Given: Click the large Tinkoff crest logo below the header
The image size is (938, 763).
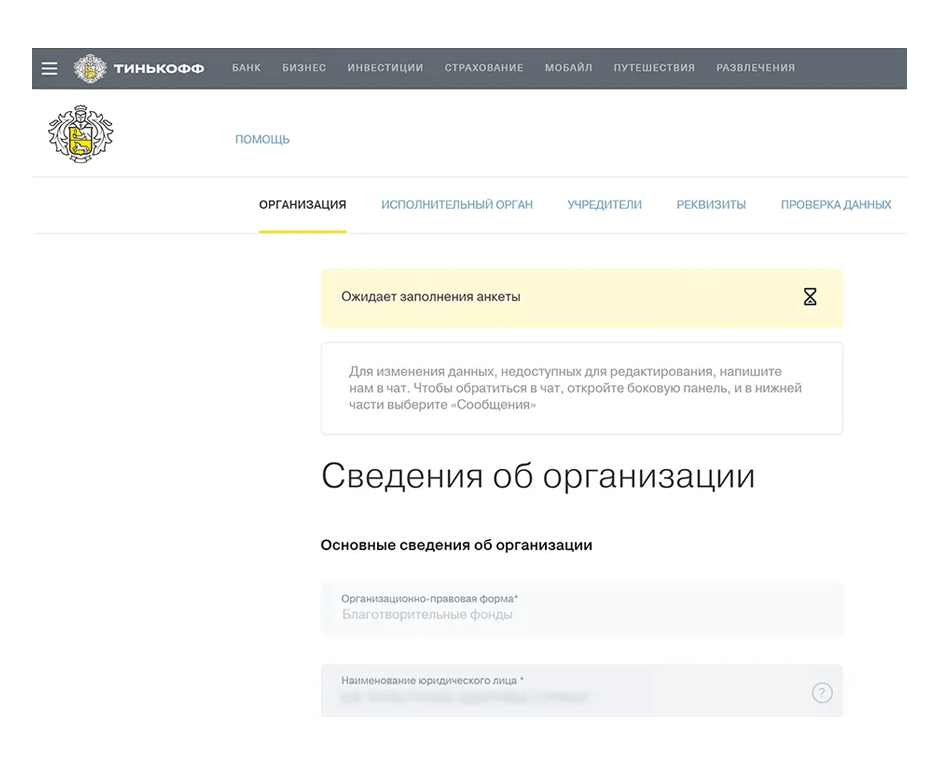Looking at the screenshot, I should pyautogui.click(x=80, y=133).
